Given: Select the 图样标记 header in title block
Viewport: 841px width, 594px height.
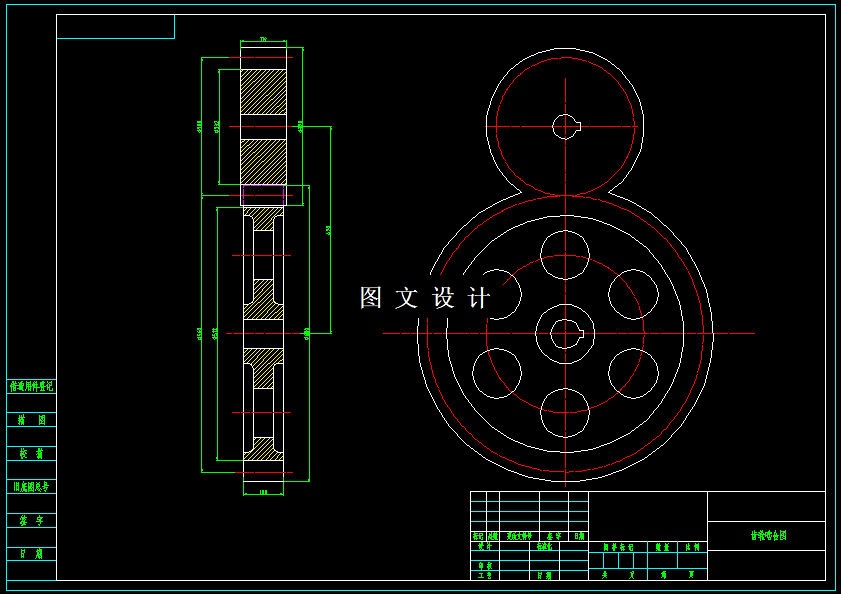Looking at the screenshot, I should point(618,547).
